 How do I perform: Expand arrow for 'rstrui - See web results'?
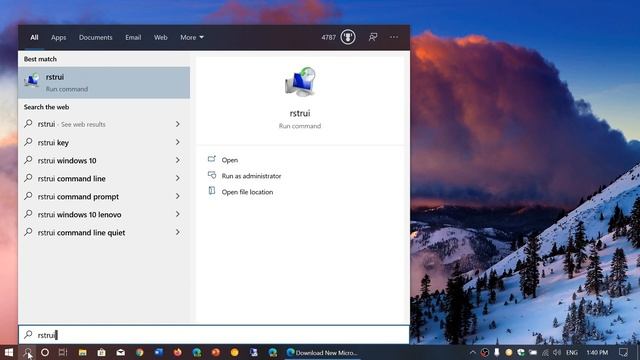tap(178, 124)
